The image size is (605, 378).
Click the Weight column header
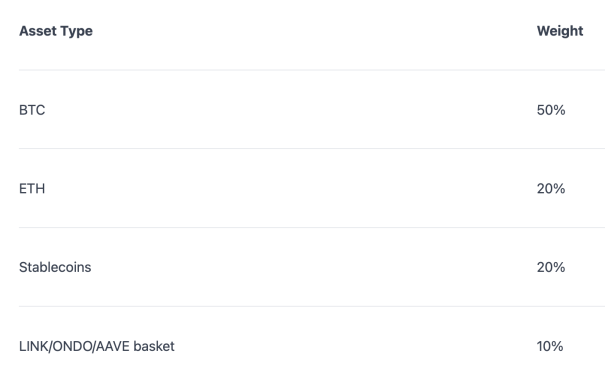point(560,31)
